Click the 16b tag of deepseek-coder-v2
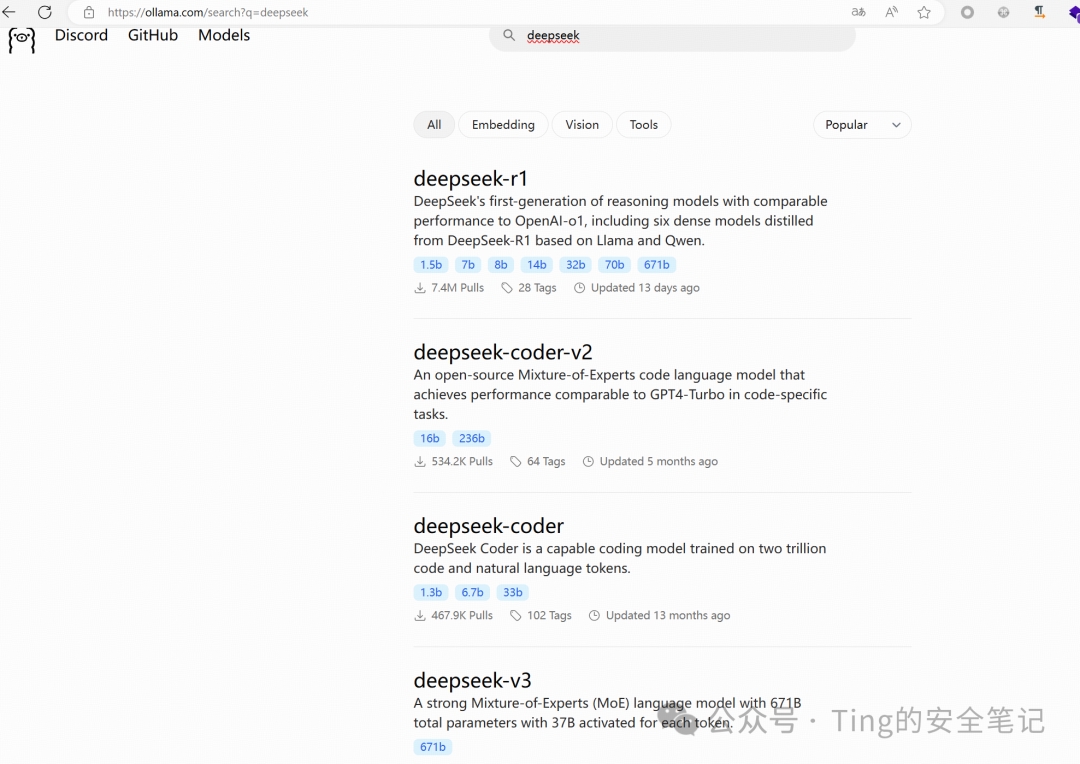The height and width of the screenshot is (764, 1080). pos(430,438)
